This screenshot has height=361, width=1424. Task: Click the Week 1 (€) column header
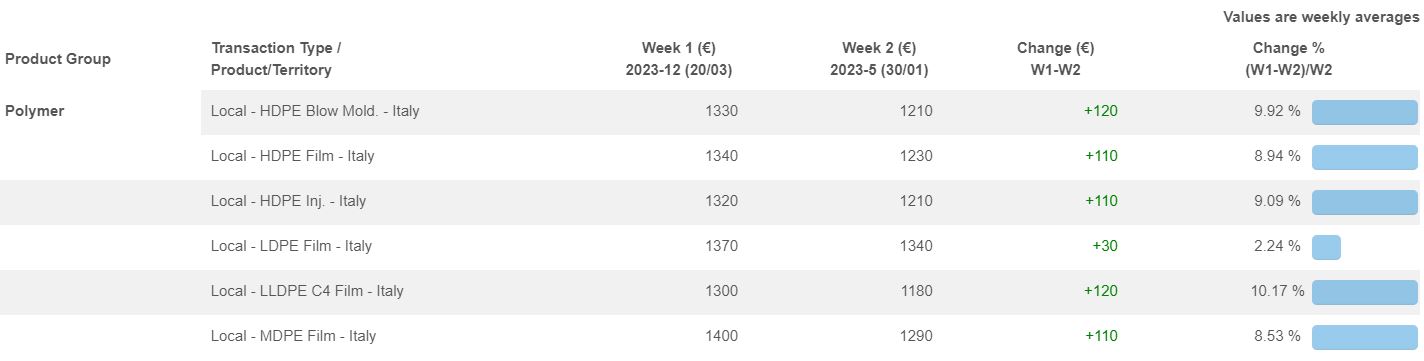click(x=678, y=59)
